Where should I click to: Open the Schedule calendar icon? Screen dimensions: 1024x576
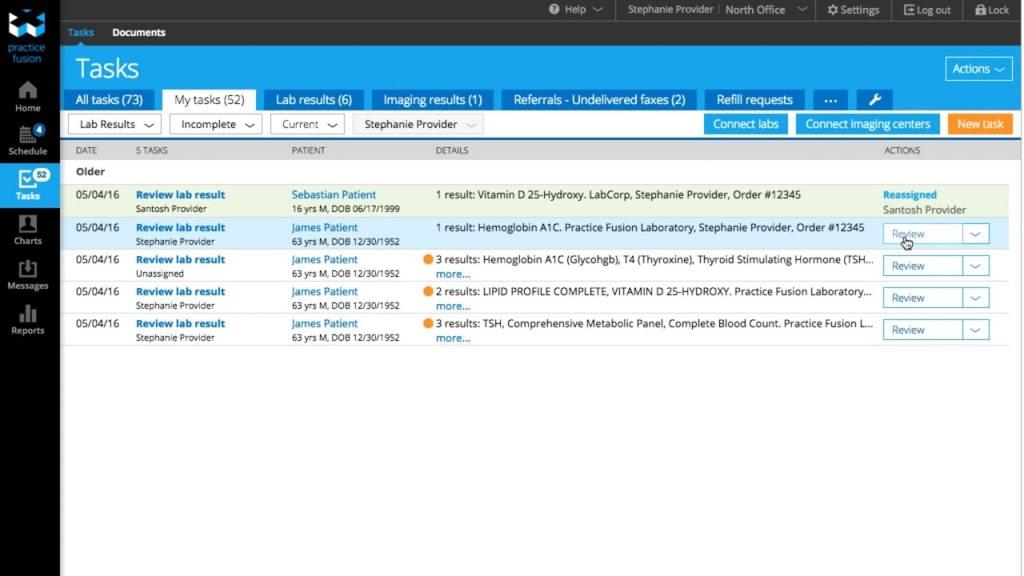[x=28, y=139]
